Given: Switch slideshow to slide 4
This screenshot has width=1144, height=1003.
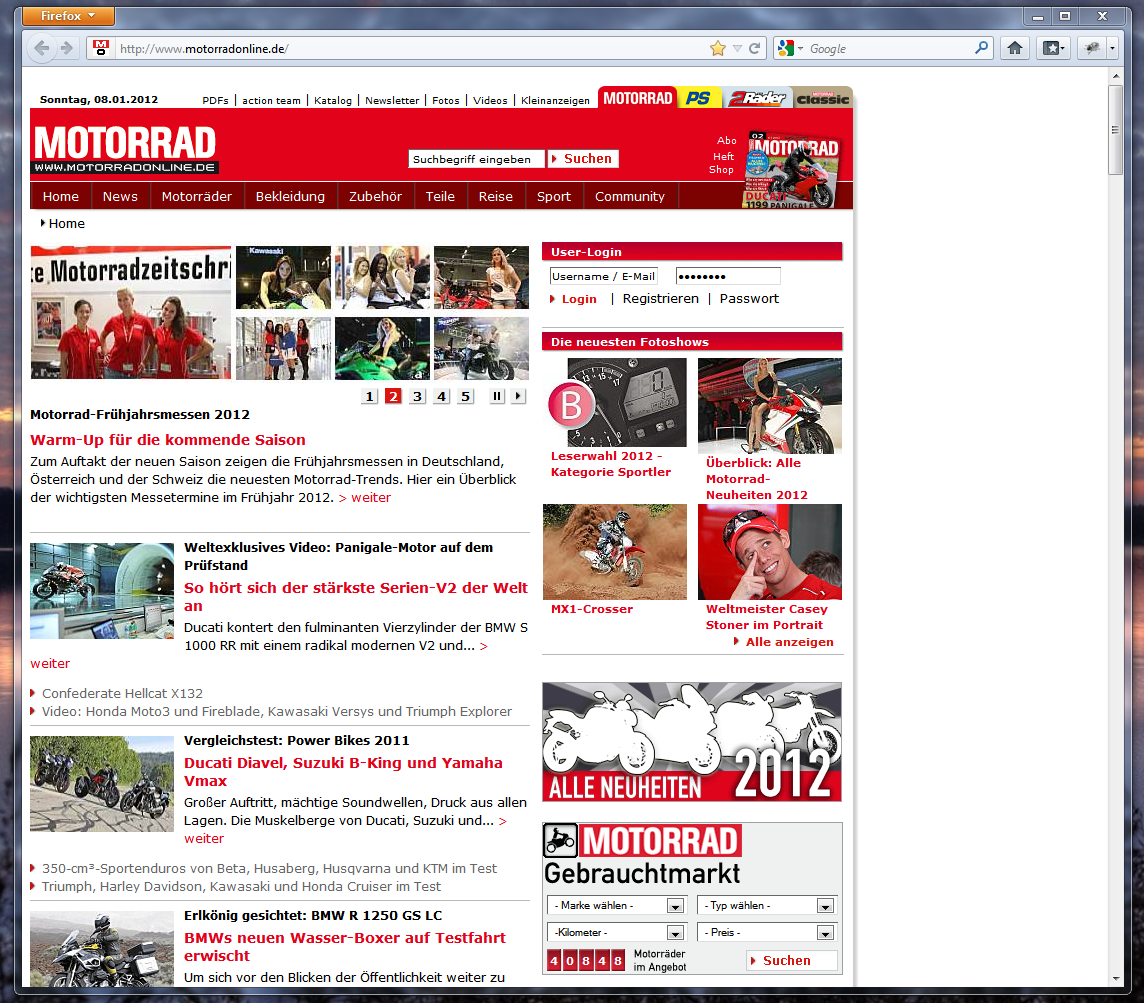Looking at the screenshot, I should 441,396.
